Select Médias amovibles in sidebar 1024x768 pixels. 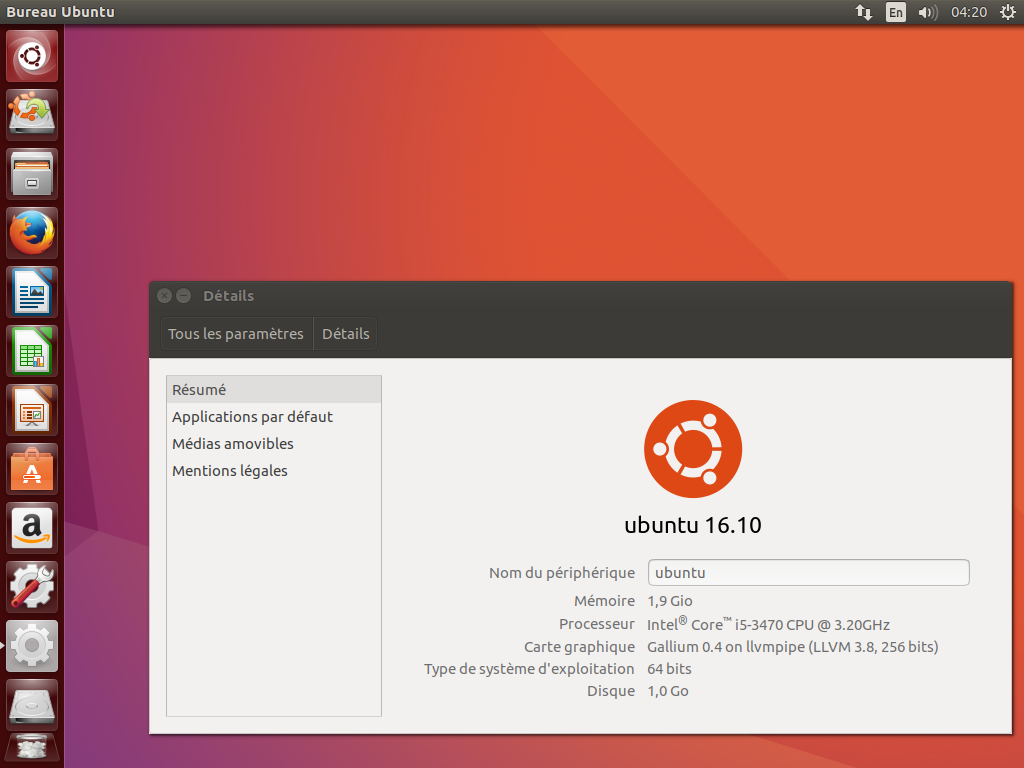(x=233, y=444)
